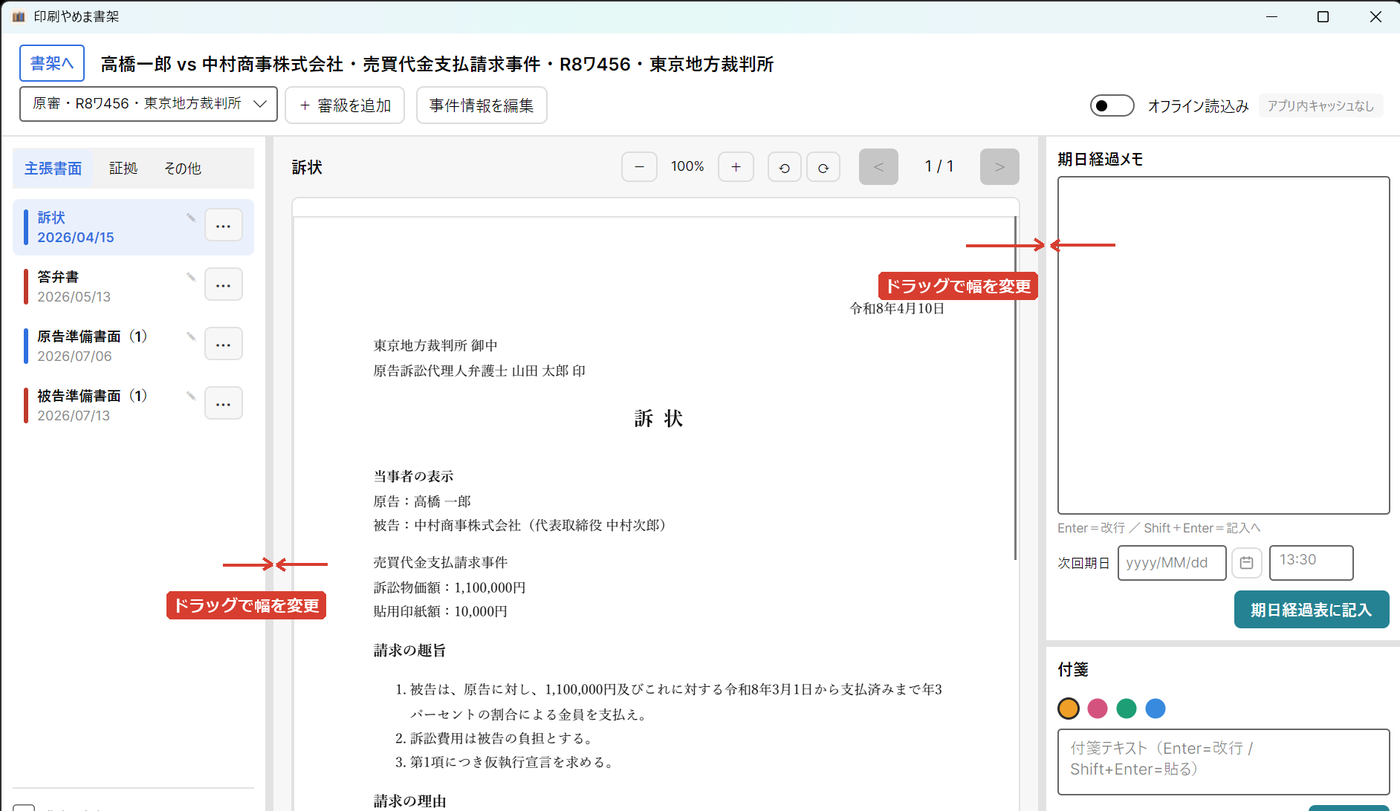Click the 貼用印紙額：10,000円 line
Image resolution: width=1400 pixels, height=811 pixels.
tap(440, 611)
